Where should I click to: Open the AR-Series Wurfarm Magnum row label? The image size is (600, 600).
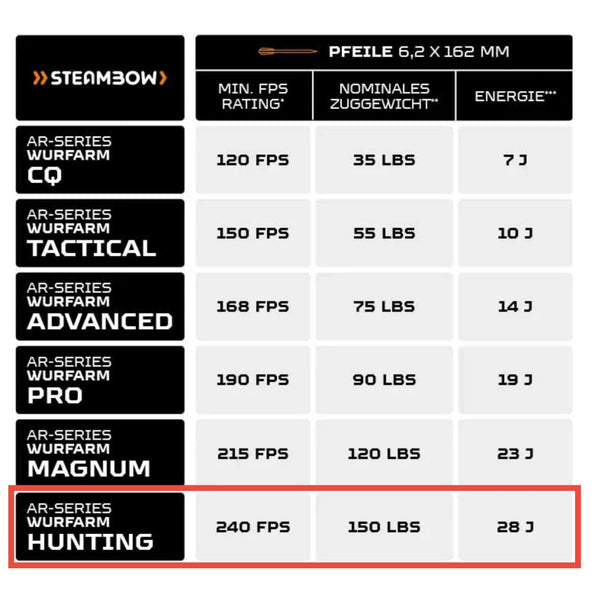(100, 453)
